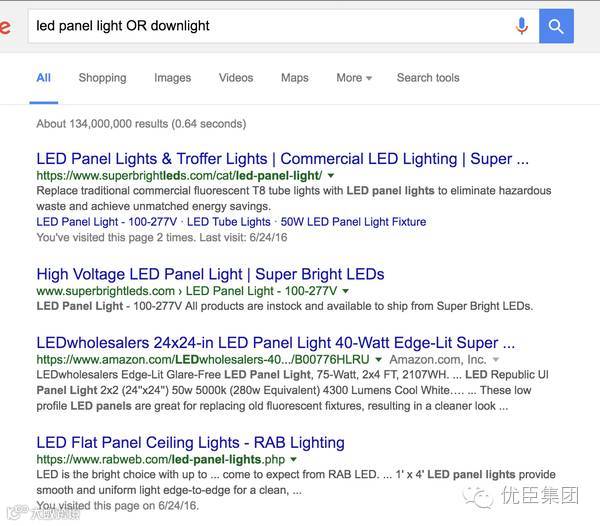Expand arrow next to LED Panel Light - 100-277V breadcrumb
The image size is (600, 526).
click(x=345, y=291)
